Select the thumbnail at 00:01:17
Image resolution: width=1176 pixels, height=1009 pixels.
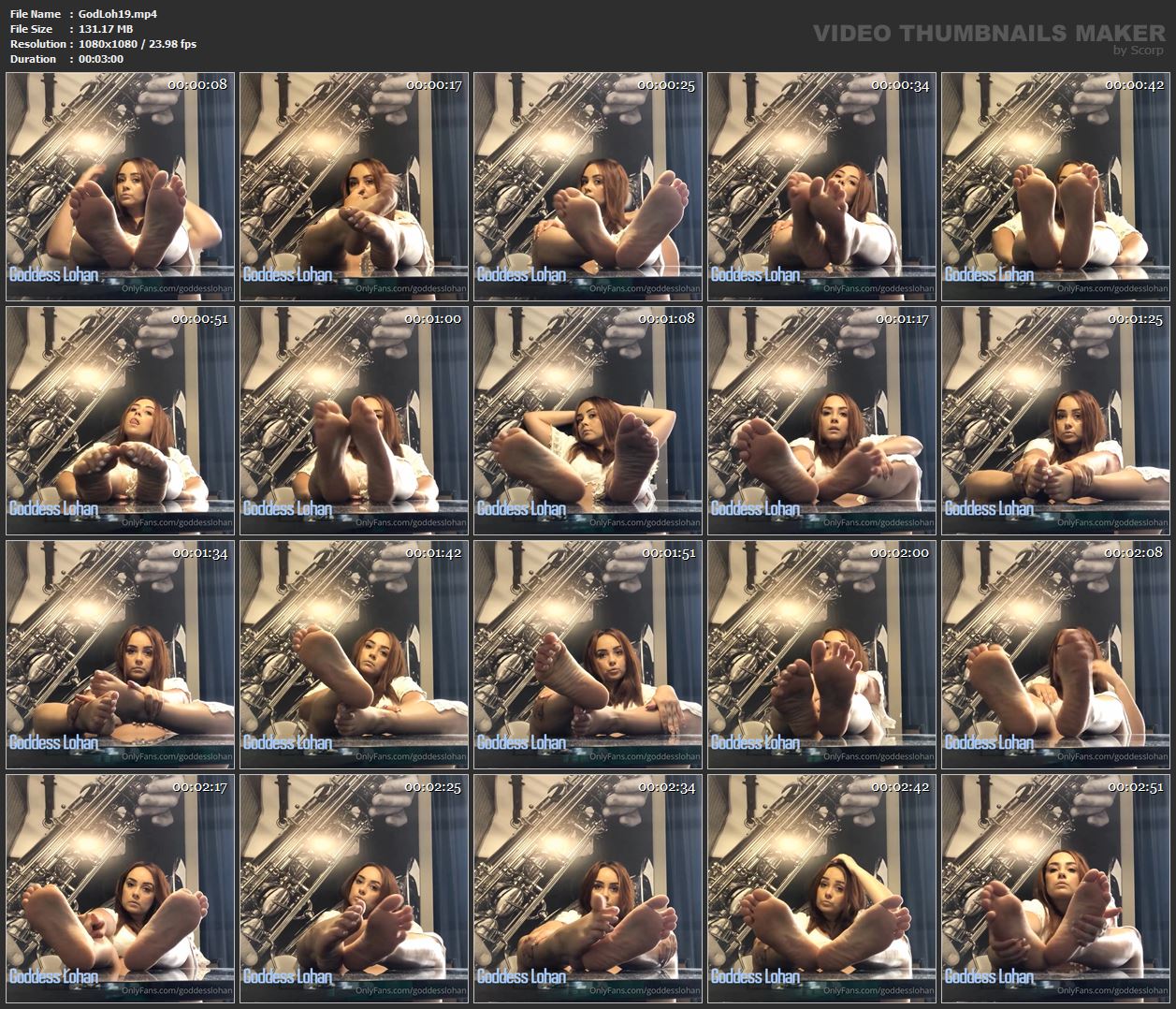click(x=821, y=421)
